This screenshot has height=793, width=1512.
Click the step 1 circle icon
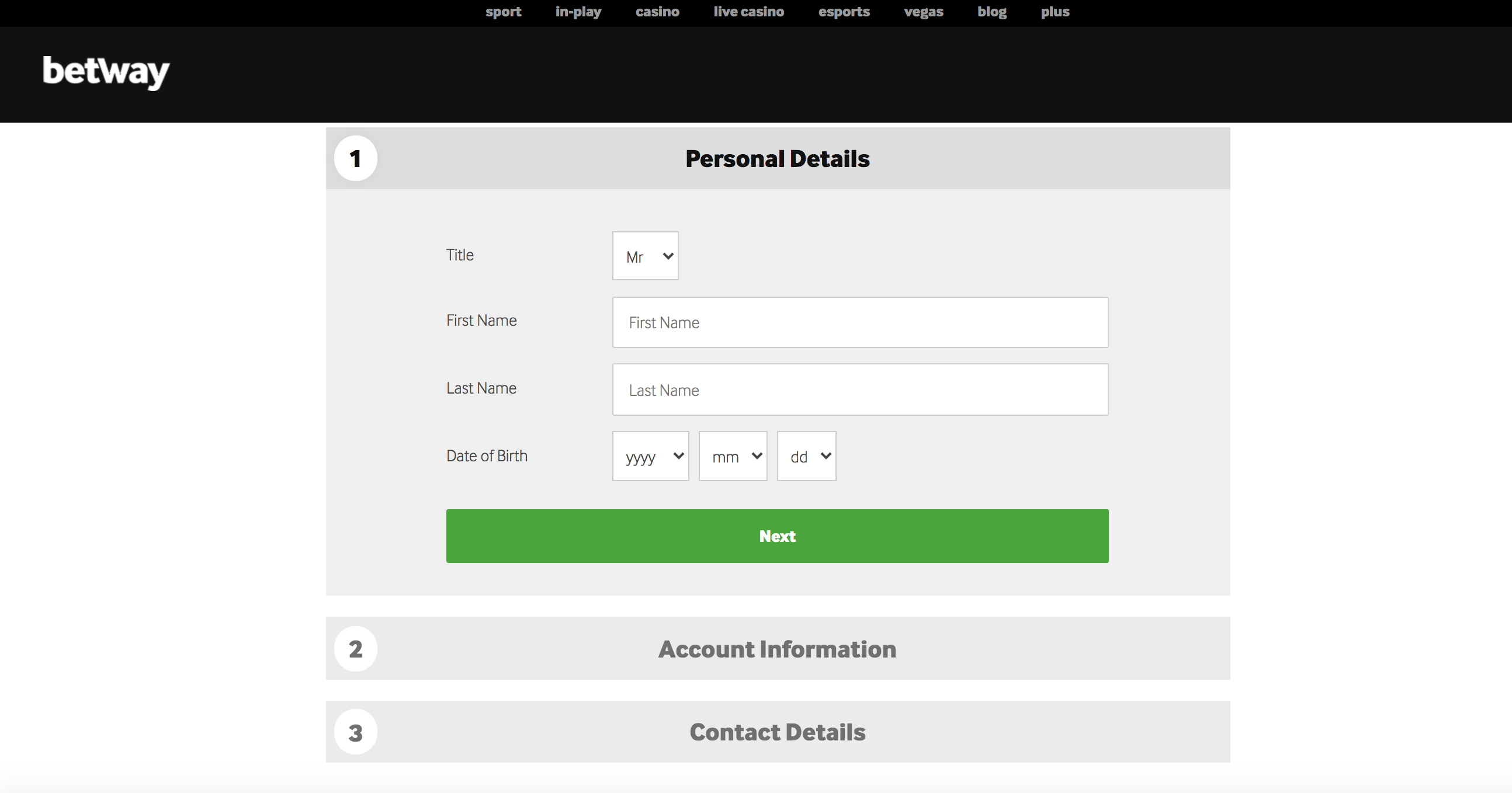click(355, 158)
